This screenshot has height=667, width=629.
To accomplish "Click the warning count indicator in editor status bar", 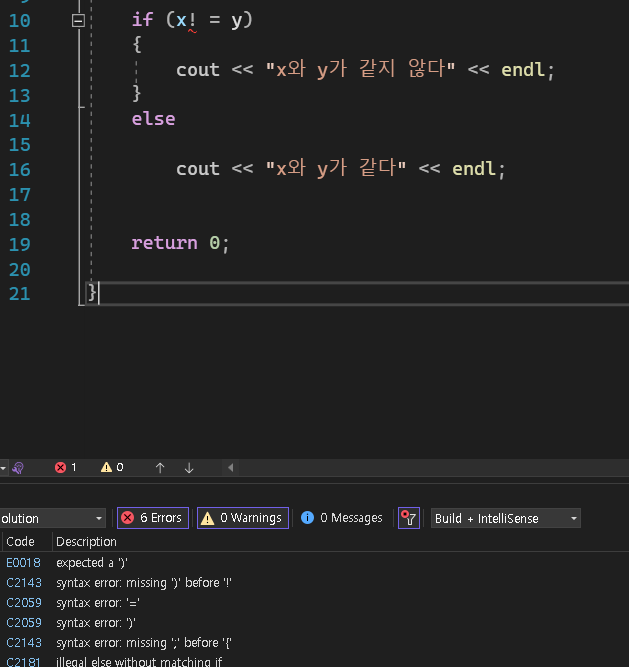I will coord(113,467).
